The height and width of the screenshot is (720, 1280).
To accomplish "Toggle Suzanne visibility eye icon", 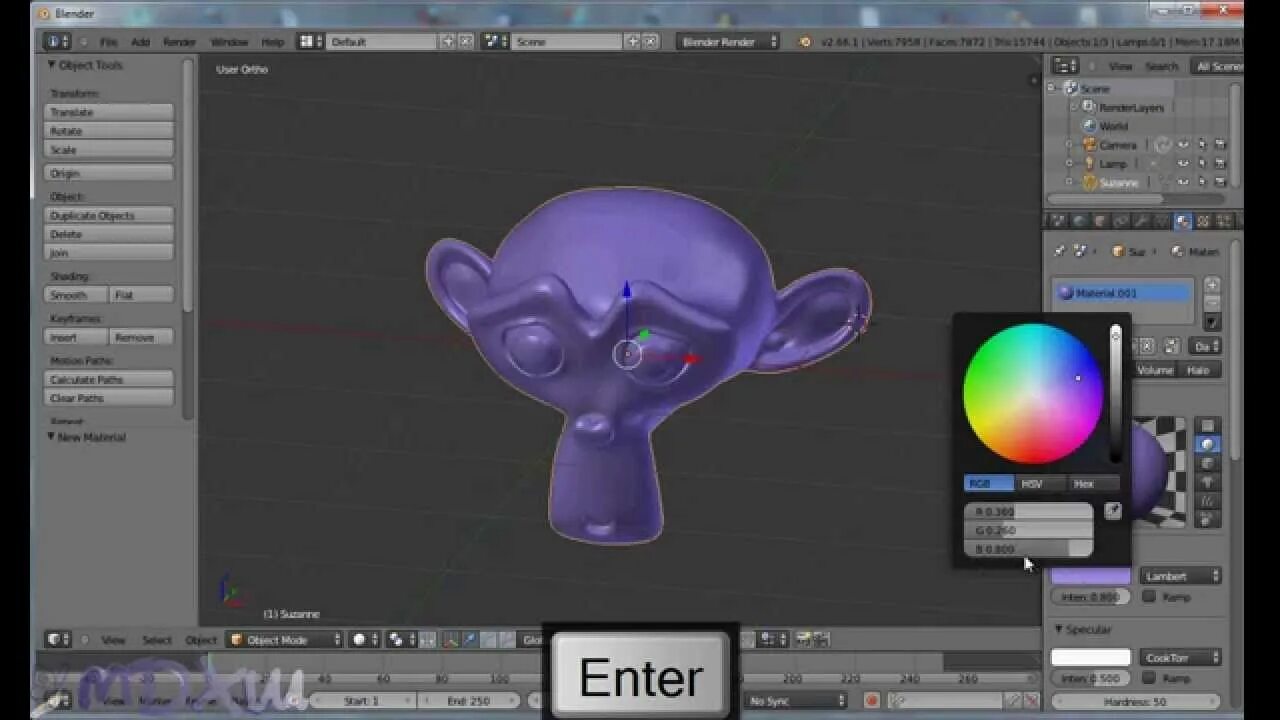I will click(x=1183, y=183).
